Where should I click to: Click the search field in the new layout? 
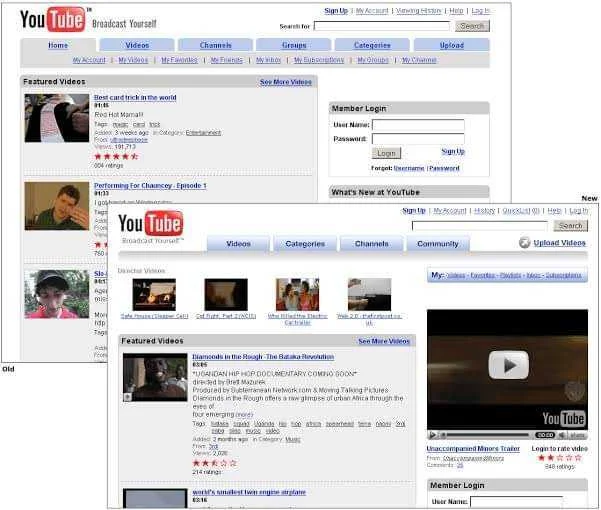pos(480,226)
